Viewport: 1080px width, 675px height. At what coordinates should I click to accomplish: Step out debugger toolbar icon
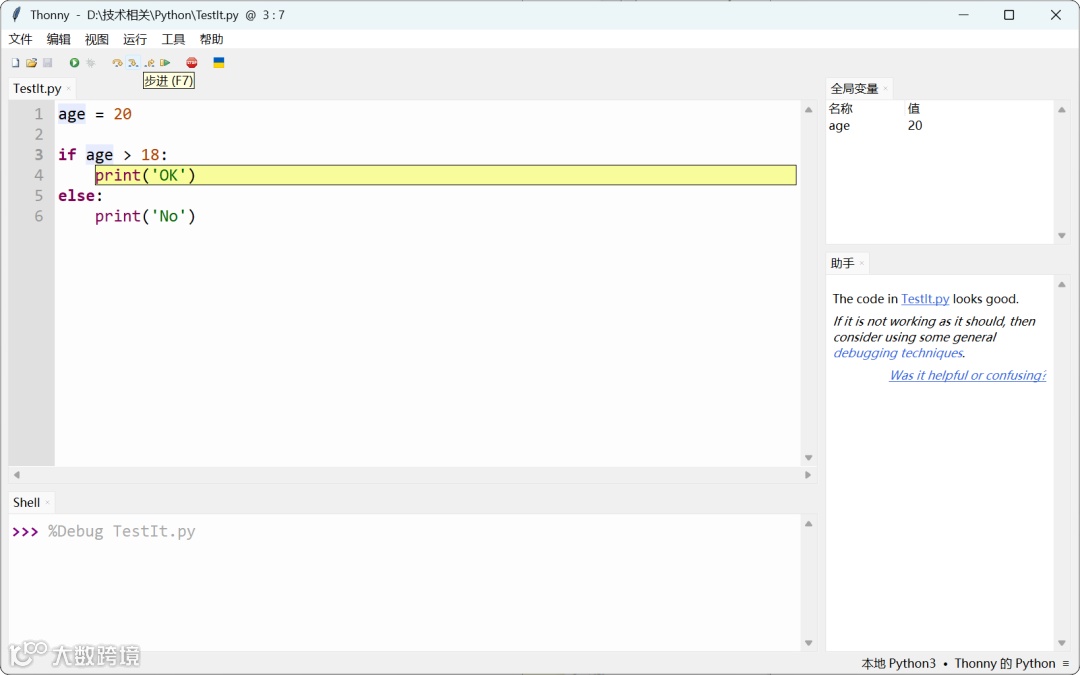149,63
